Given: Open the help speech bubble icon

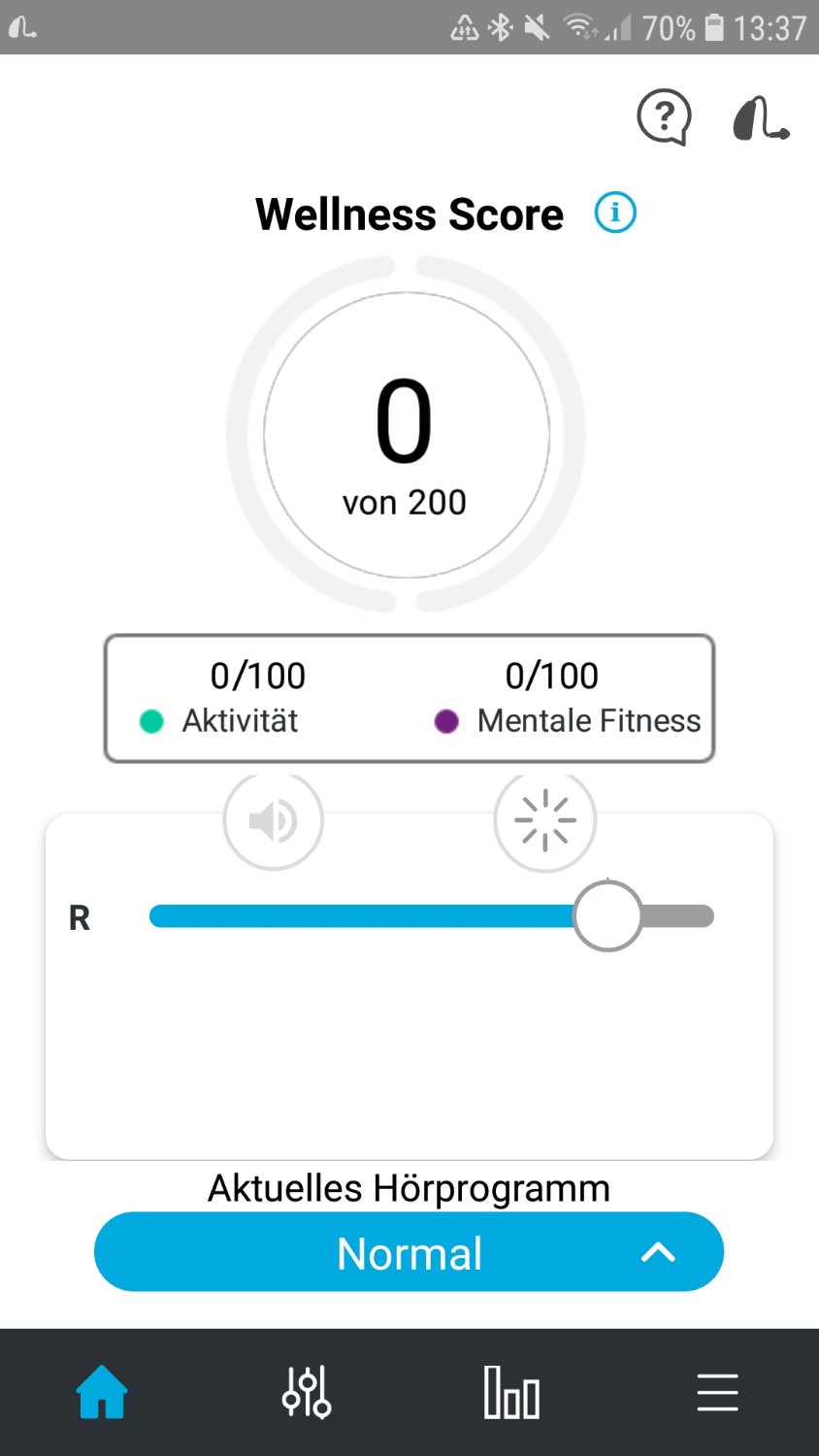Looking at the screenshot, I should click(x=664, y=117).
